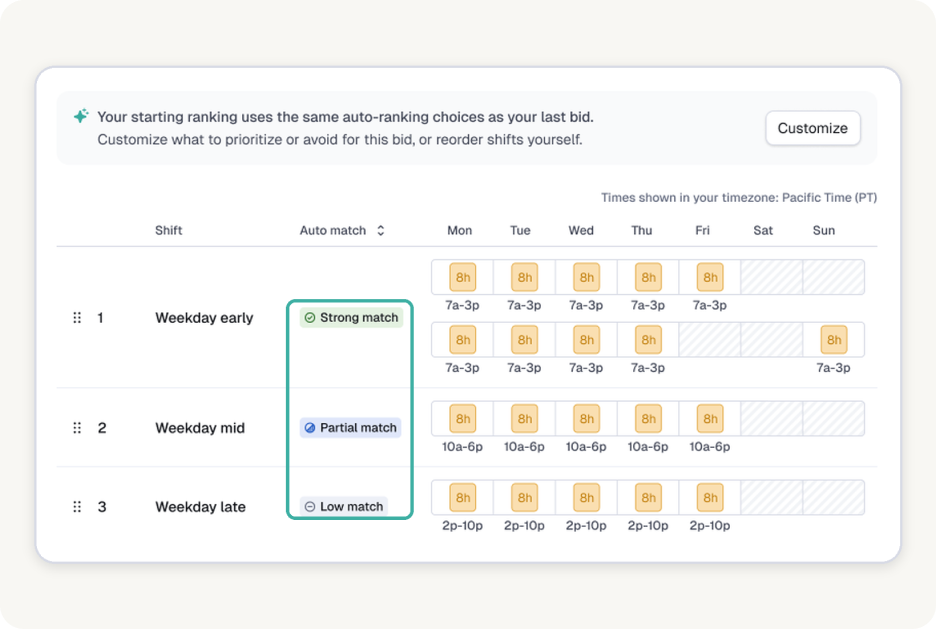Select the Weekday early shift name

click(x=204, y=317)
